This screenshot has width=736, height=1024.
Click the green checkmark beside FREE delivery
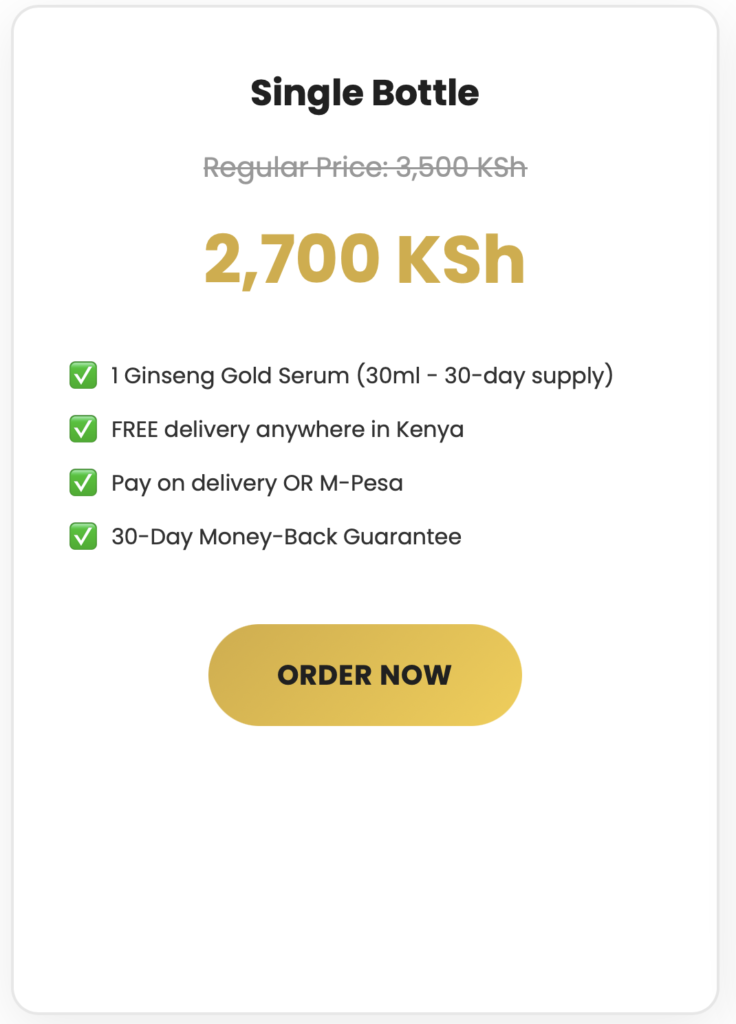83,429
